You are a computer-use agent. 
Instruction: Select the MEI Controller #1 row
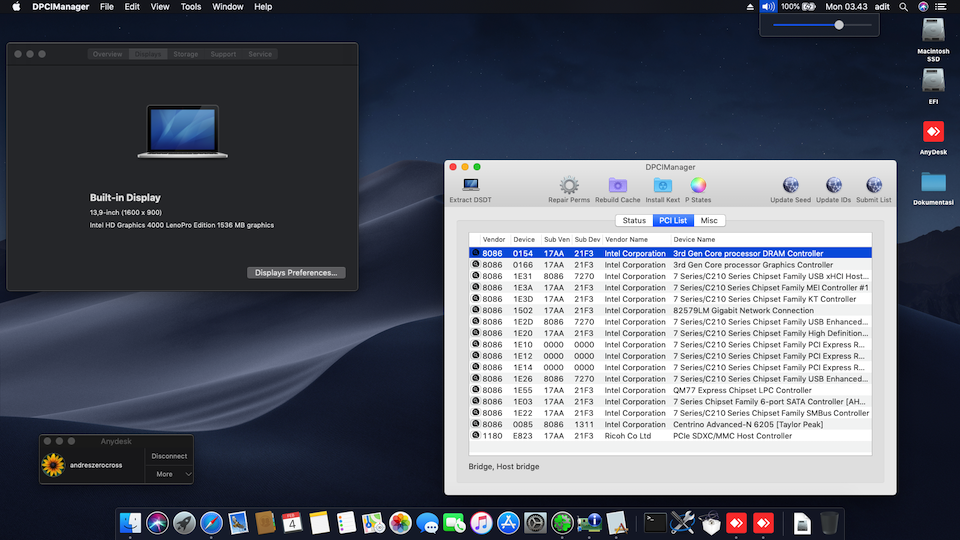pyautogui.click(x=670, y=287)
